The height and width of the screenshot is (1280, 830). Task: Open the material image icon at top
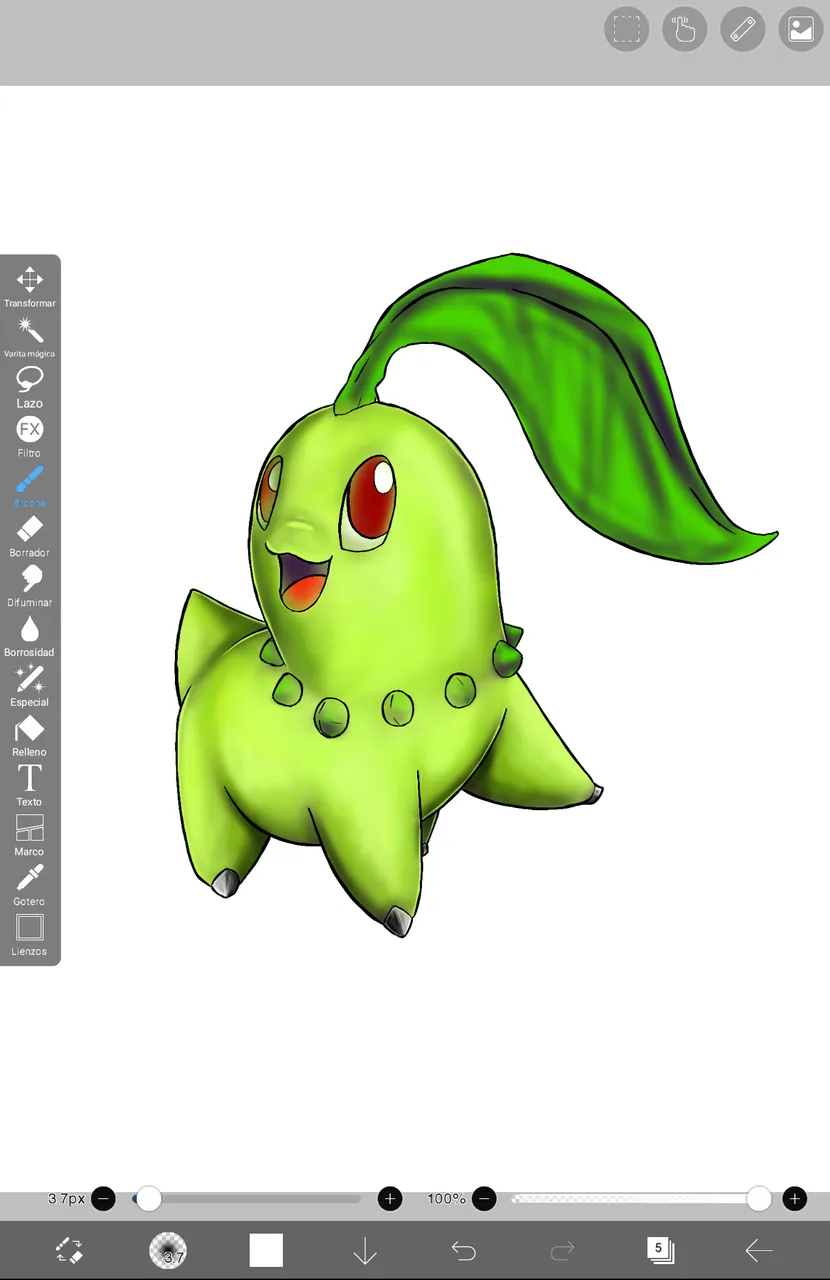[801, 29]
